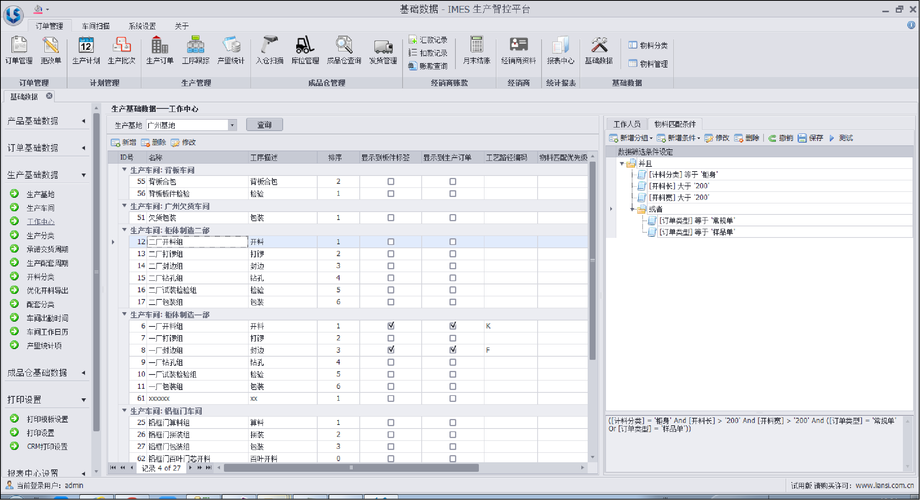Open 物料管理 in ribbon
Image resolution: width=920 pixels, height=500 pixels.
pyautogui.click(x=648, y=63)
